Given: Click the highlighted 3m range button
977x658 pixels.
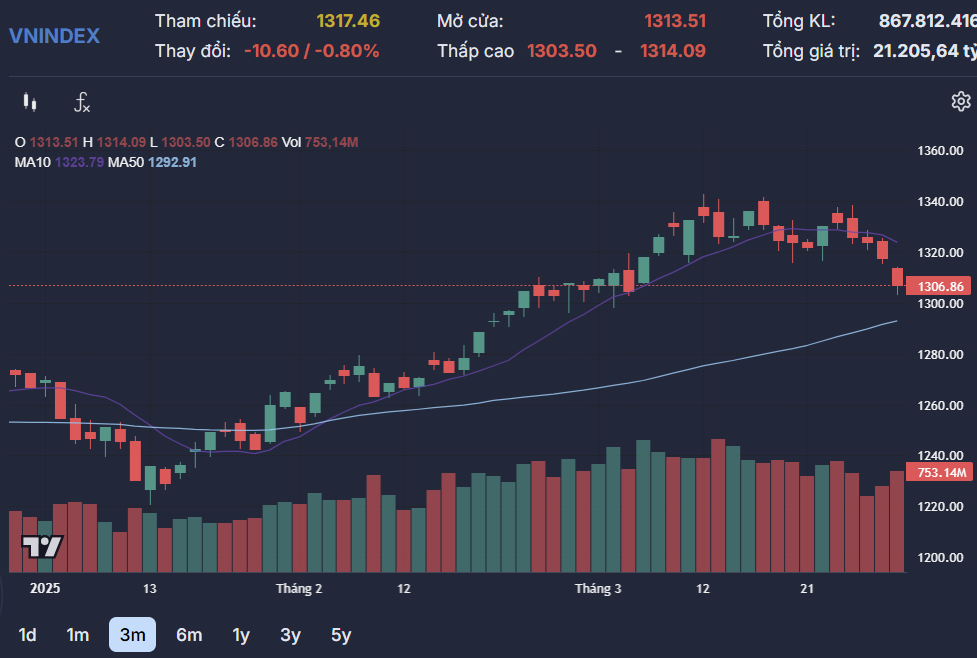Looking at the screenshot, I should click(134, 634).
